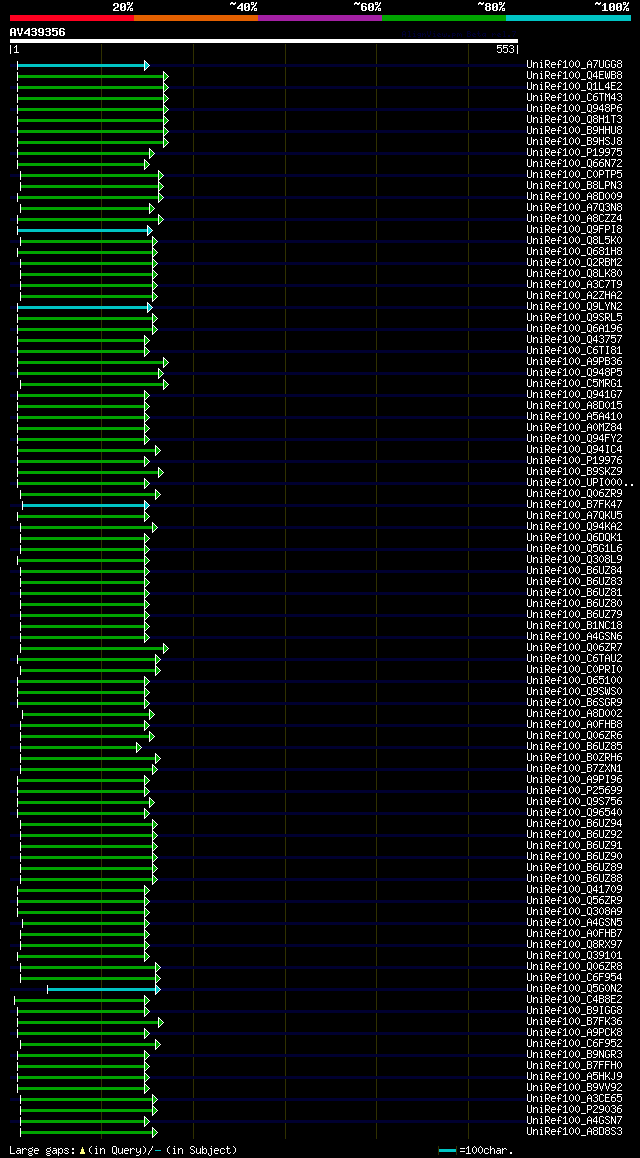The width and height of the screenshot is (640, 1158).
Task: Click UniRef100_Q308L9 label
Action: (x=574, y=559)
